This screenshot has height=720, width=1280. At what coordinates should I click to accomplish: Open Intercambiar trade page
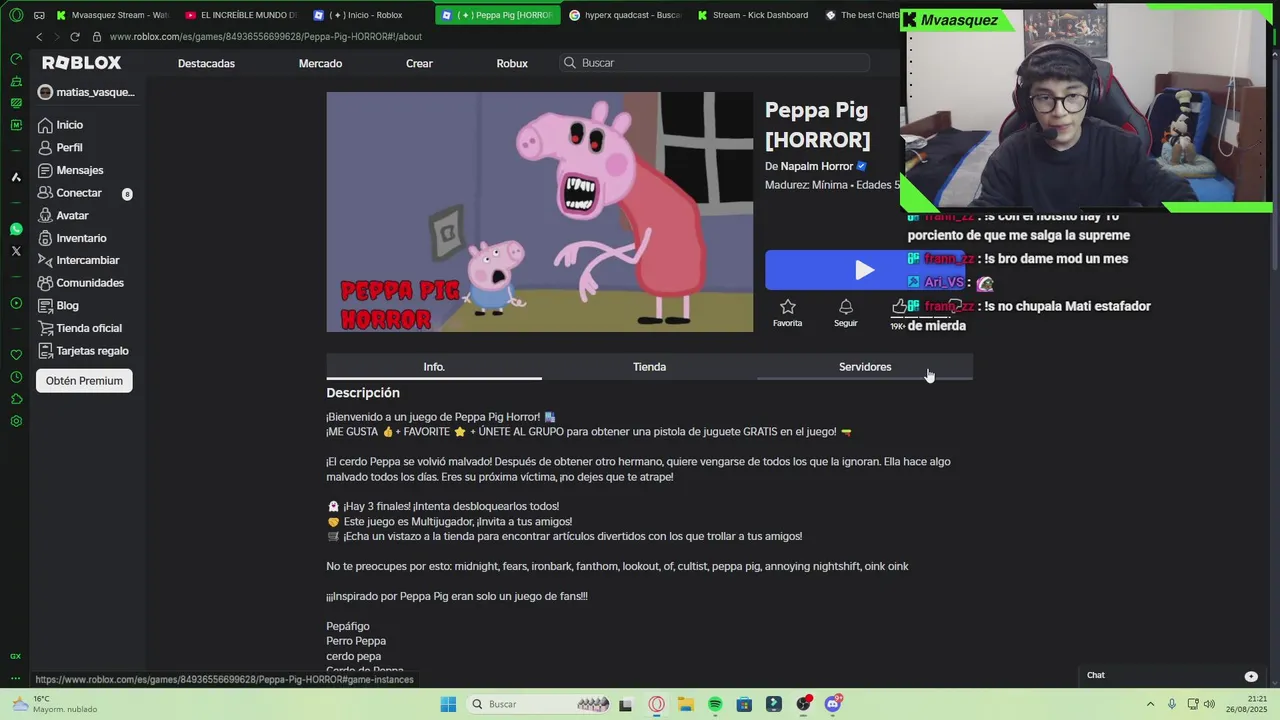point(78,260)
